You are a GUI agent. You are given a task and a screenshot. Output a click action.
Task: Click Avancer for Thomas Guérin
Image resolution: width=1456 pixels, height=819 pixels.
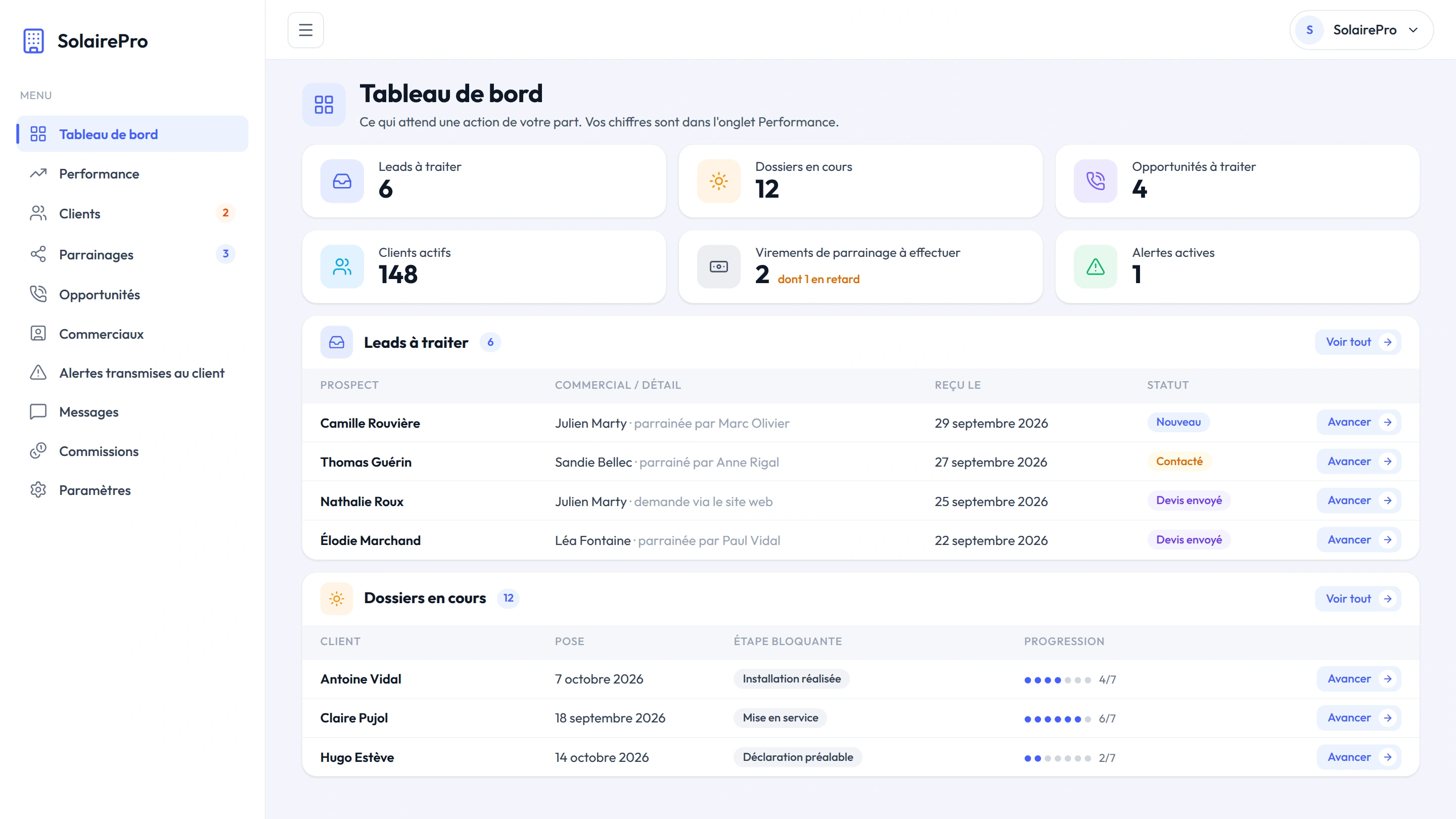[1358, 461]
